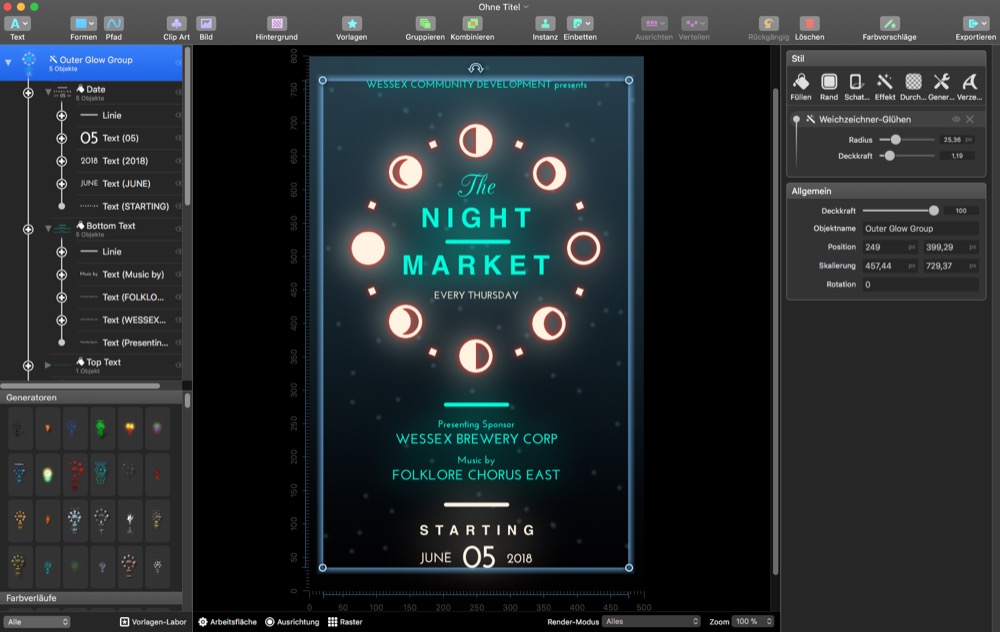
Task: Open the Vorlagen-Labor
Action: [x=153, y=622]
